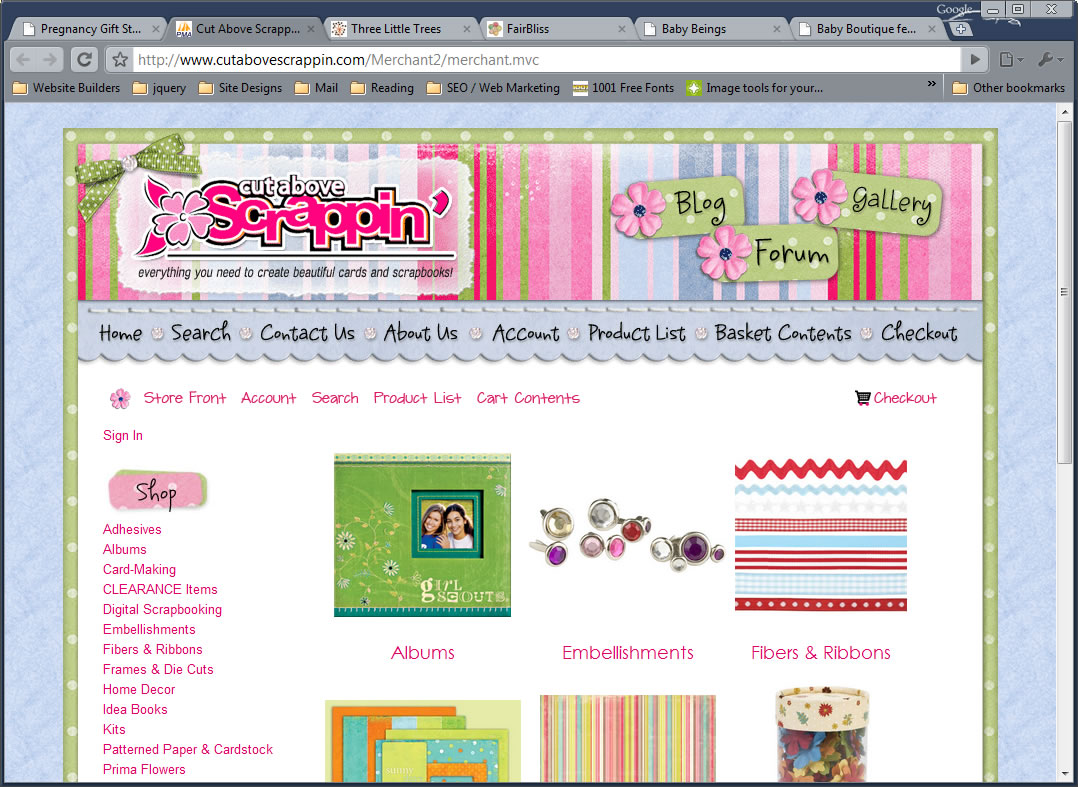Image resolution: width=1078 pixels, height=787 pixels.
Task: Open the Sign In link
Action: 123,435
